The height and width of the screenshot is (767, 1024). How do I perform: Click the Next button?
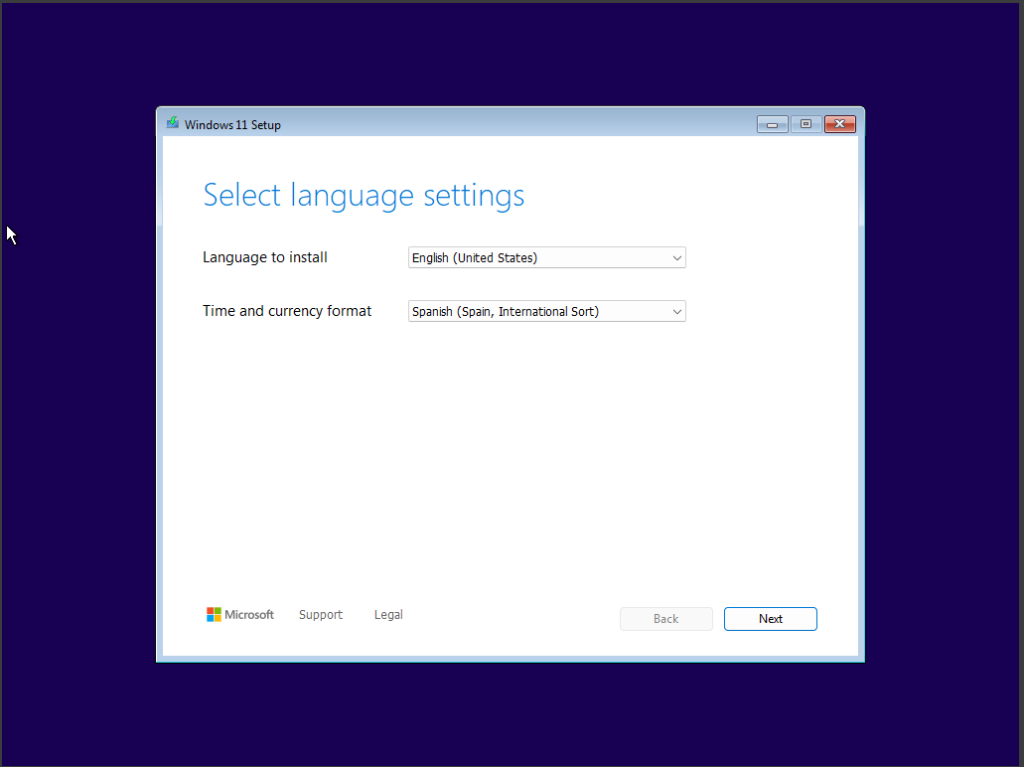click(x=770, y=619)
